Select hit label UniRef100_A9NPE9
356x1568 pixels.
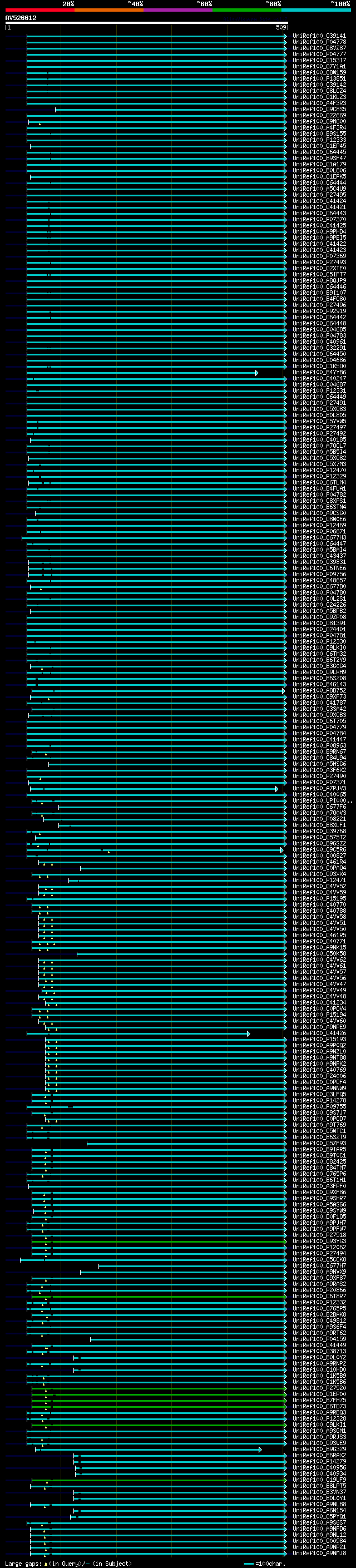pyautogui.click(x=319, y=1027)
